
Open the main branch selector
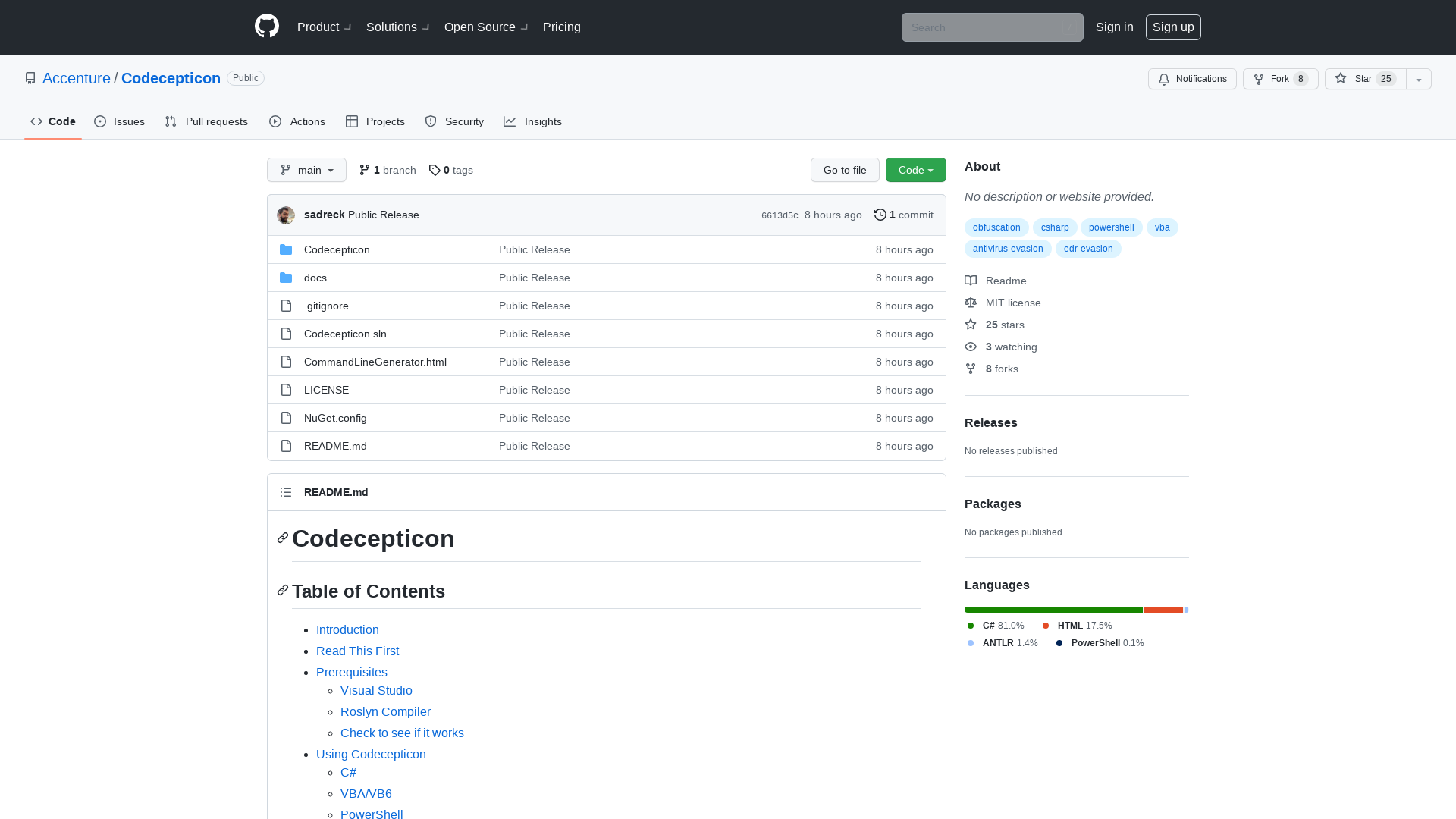point(306,170)
